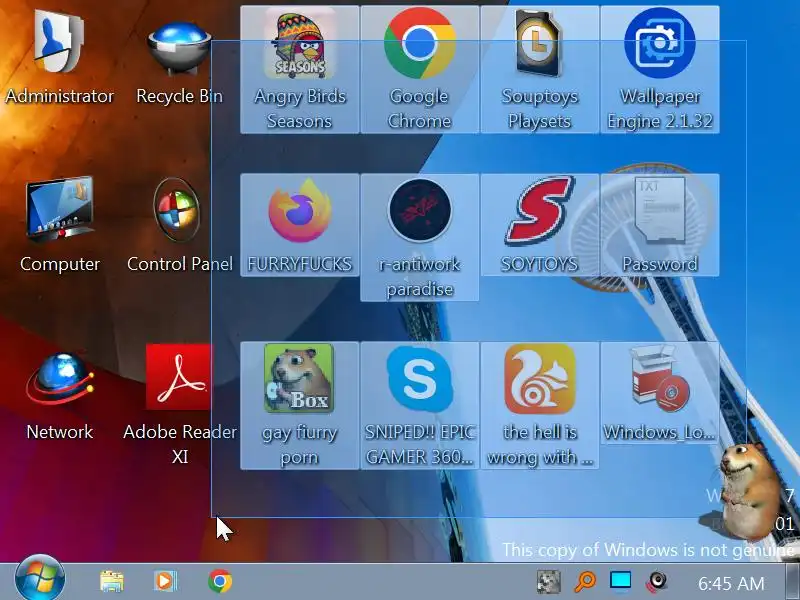
Task: Select the SOYTOYS desktop icon
Action: tap(539, 224)
